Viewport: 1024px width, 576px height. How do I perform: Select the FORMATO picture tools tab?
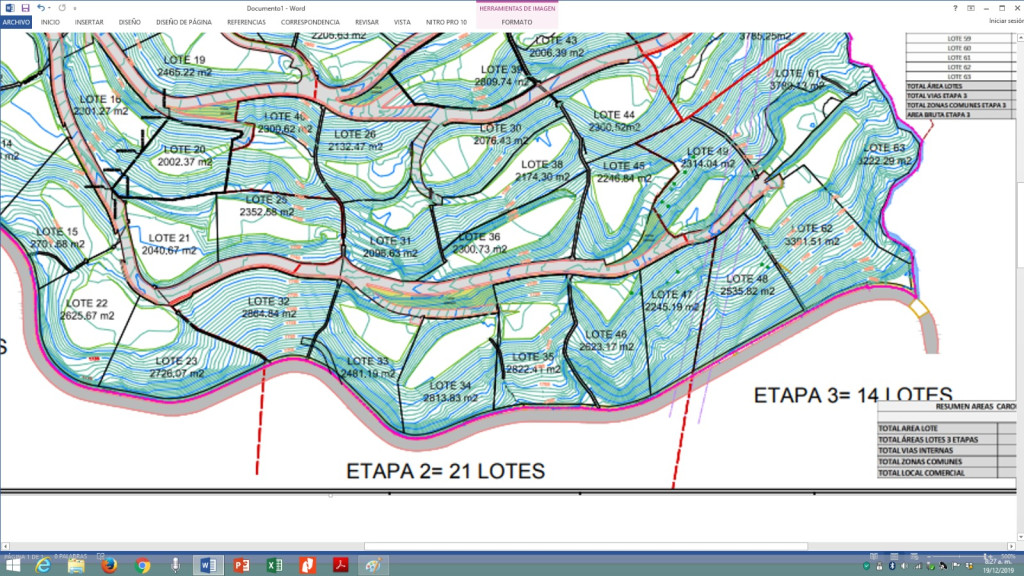517,22
